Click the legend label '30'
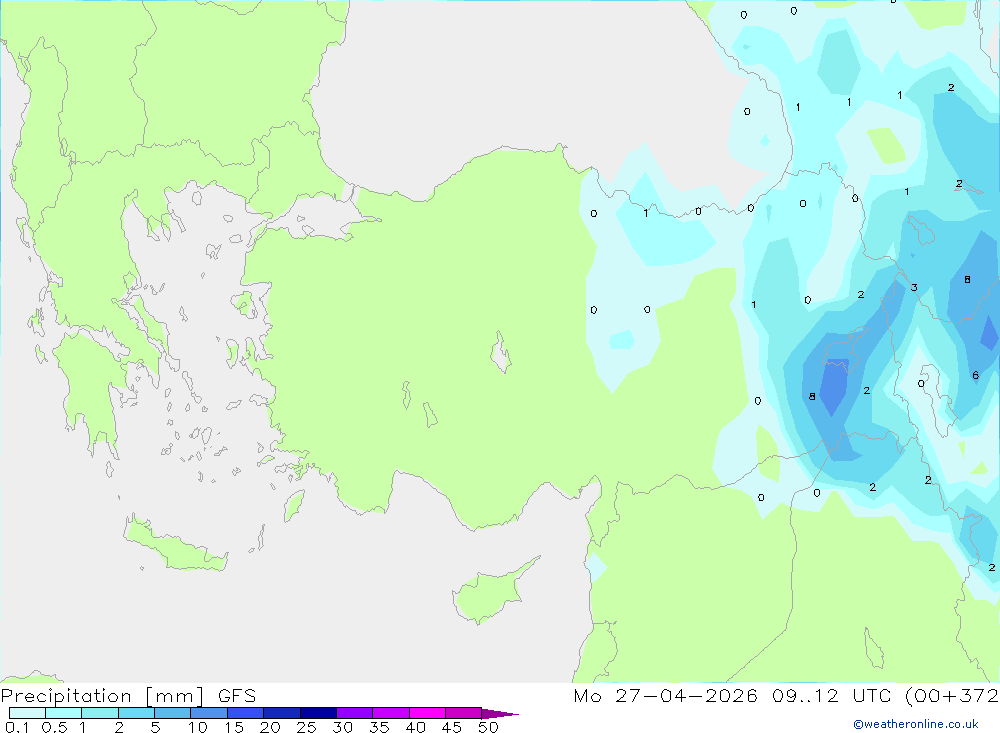1000x733 pixels. 342,727
